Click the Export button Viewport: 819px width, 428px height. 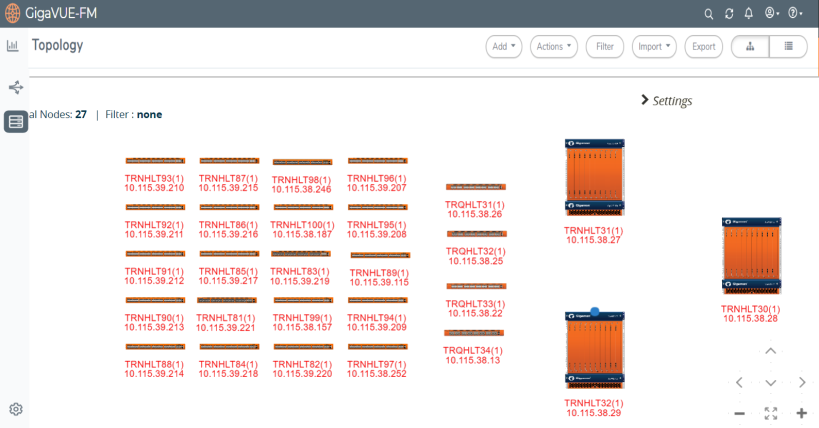(704, 46)
